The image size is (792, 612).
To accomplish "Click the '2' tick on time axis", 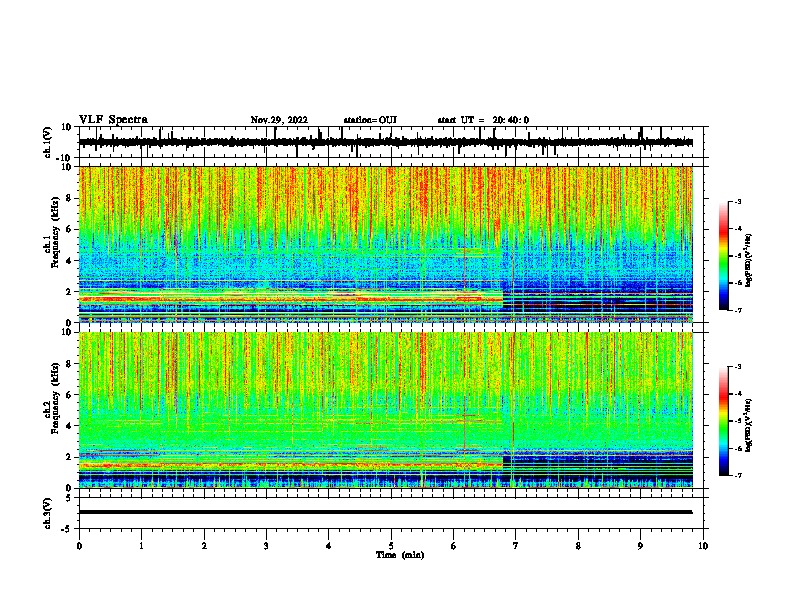I will [204, 546].
